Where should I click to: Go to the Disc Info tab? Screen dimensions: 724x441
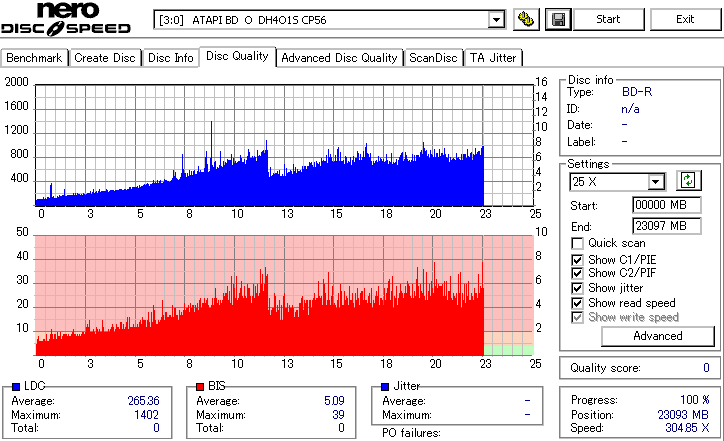[x=170, y=58]
